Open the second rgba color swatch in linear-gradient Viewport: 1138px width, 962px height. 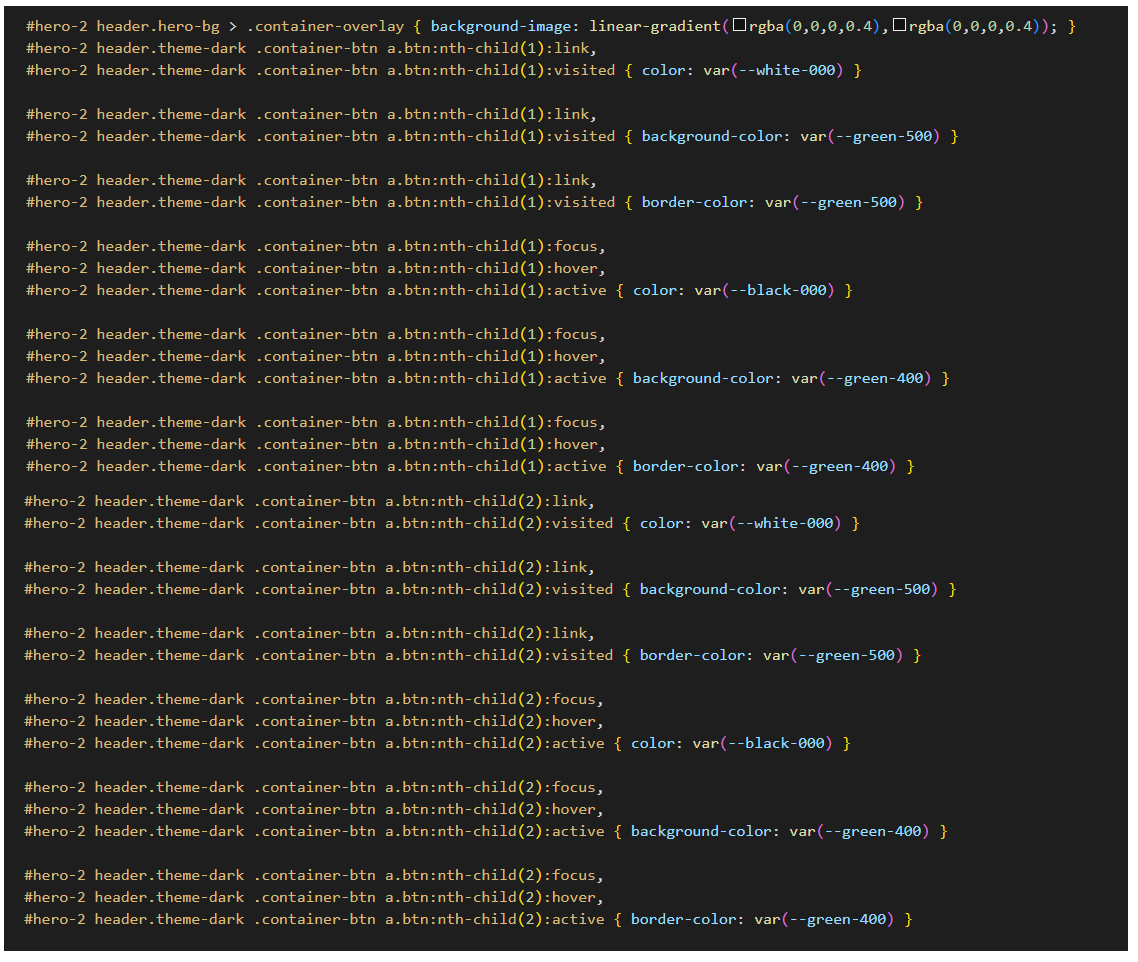(x=899, y=26)
